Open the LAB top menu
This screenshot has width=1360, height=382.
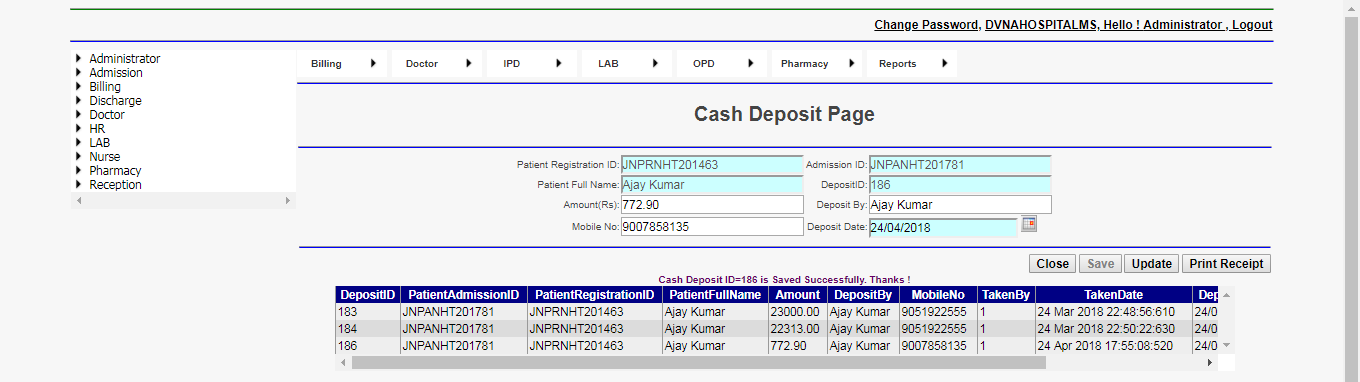627,64
